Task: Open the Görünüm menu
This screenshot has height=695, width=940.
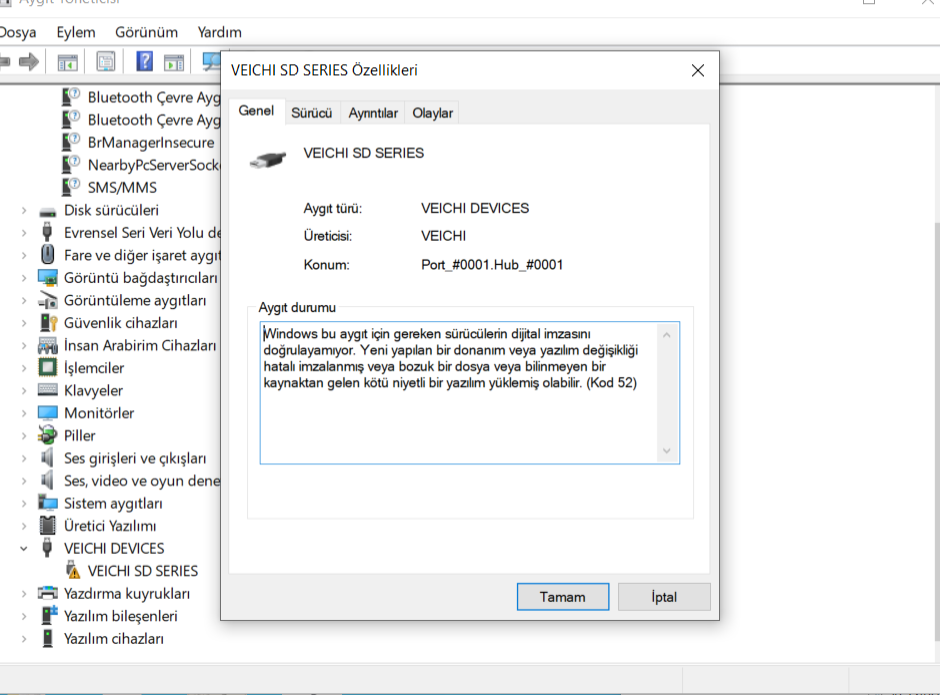Action: click(146, 32)
